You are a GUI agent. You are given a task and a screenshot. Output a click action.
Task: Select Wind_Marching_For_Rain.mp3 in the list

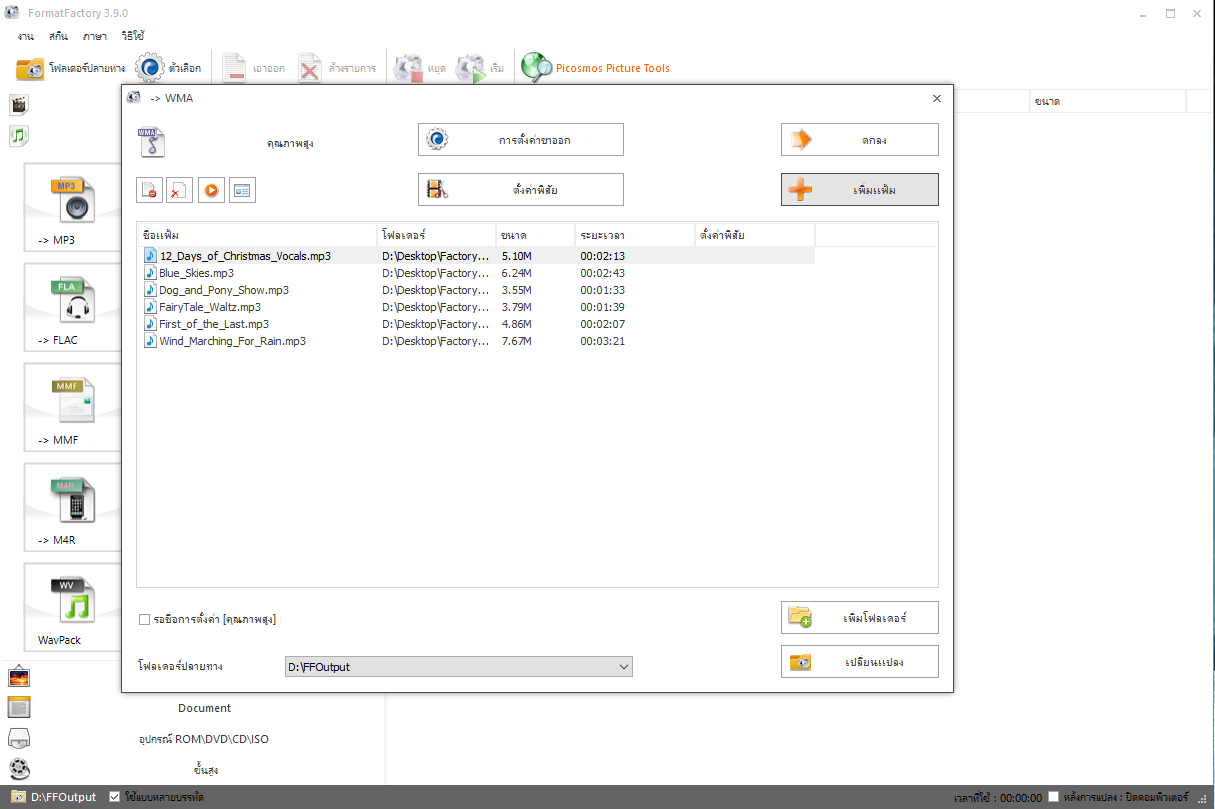(477, 341)
